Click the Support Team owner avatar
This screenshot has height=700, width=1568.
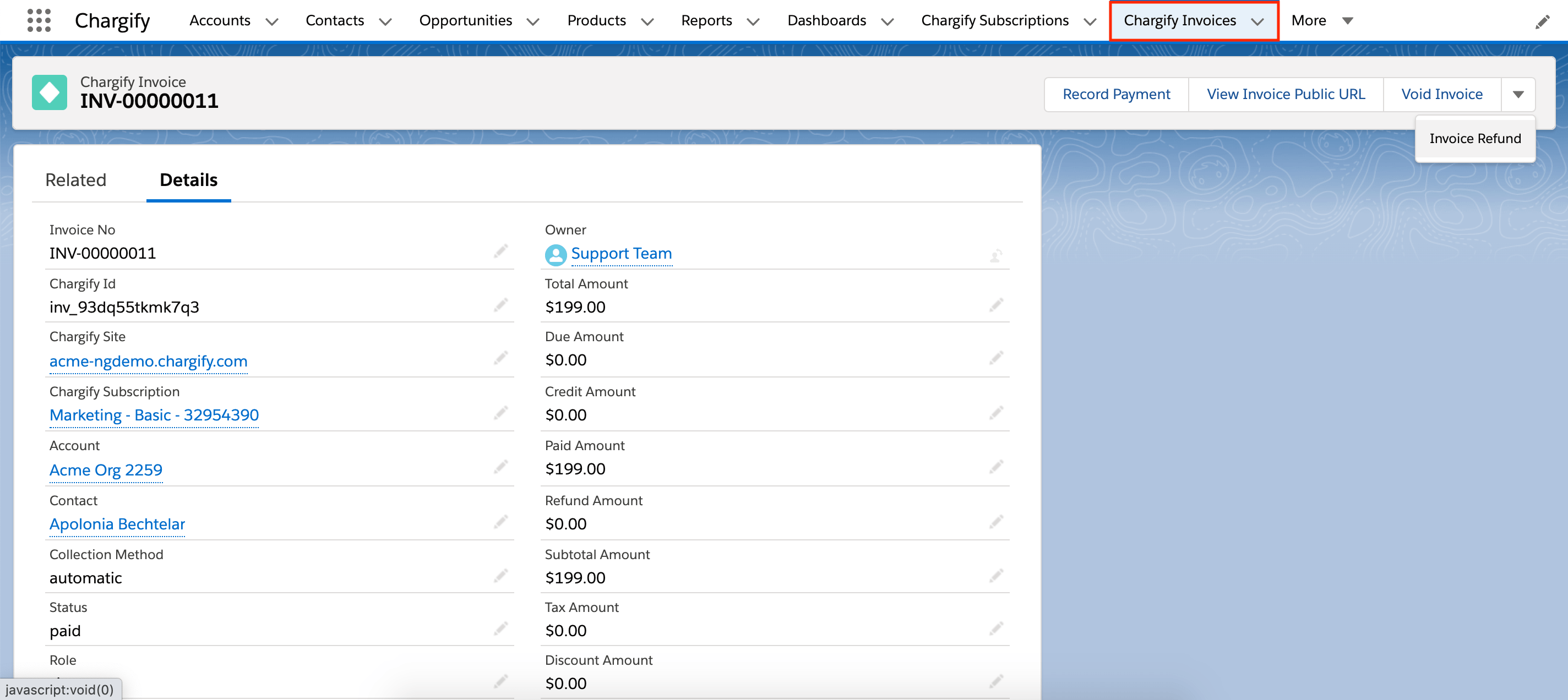tap(555, 254)
